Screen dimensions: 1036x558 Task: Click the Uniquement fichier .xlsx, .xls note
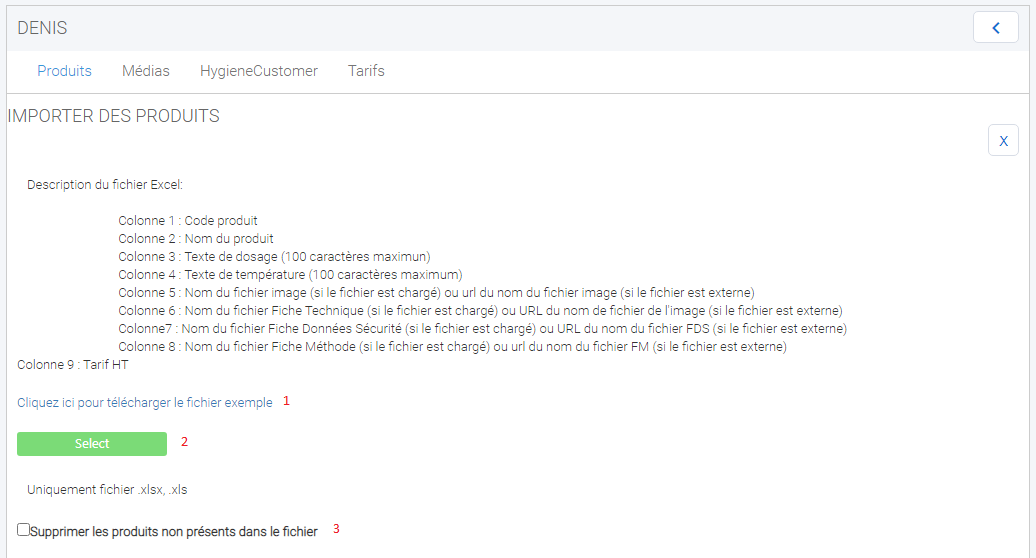pos(107,490)
